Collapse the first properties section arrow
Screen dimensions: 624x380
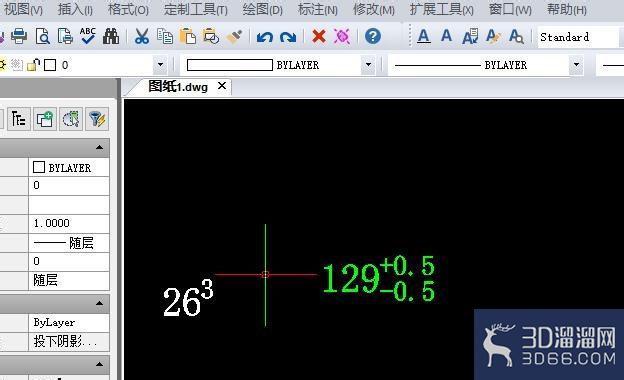point(99,147)
